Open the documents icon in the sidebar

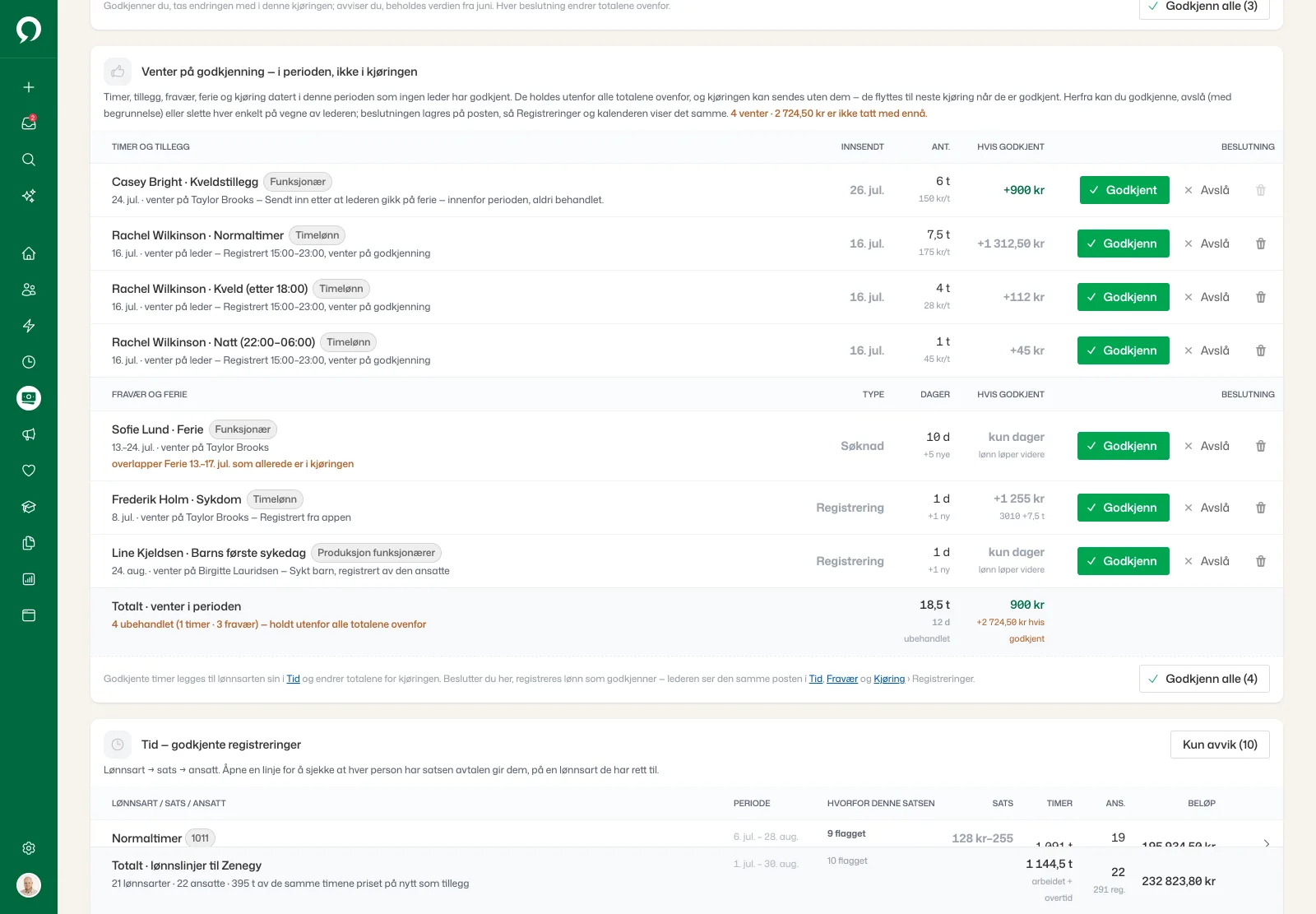[29, 543]
